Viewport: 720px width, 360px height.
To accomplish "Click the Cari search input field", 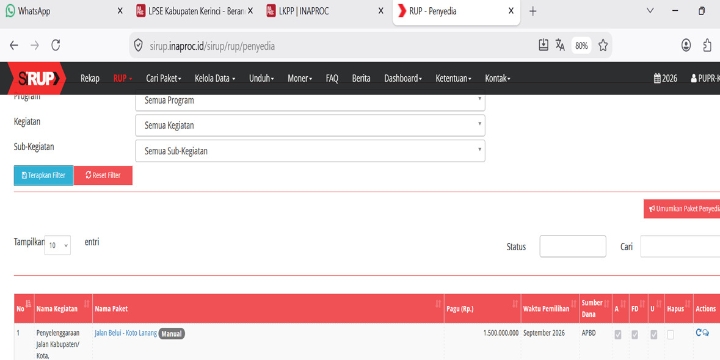I will 680,246.
